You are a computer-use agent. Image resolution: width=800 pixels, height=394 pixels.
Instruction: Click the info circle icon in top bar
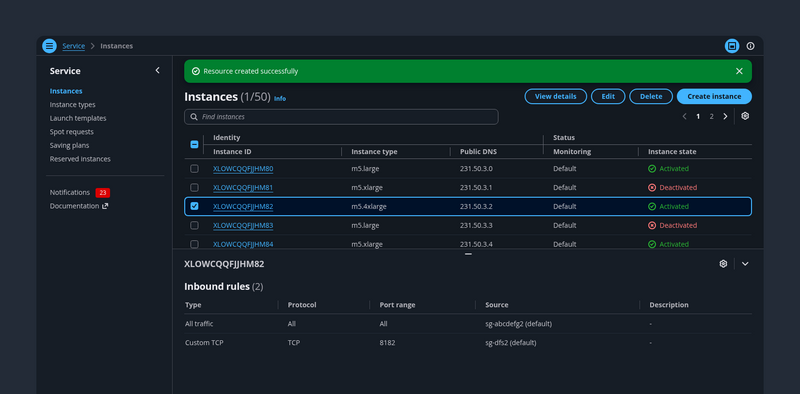750,46
